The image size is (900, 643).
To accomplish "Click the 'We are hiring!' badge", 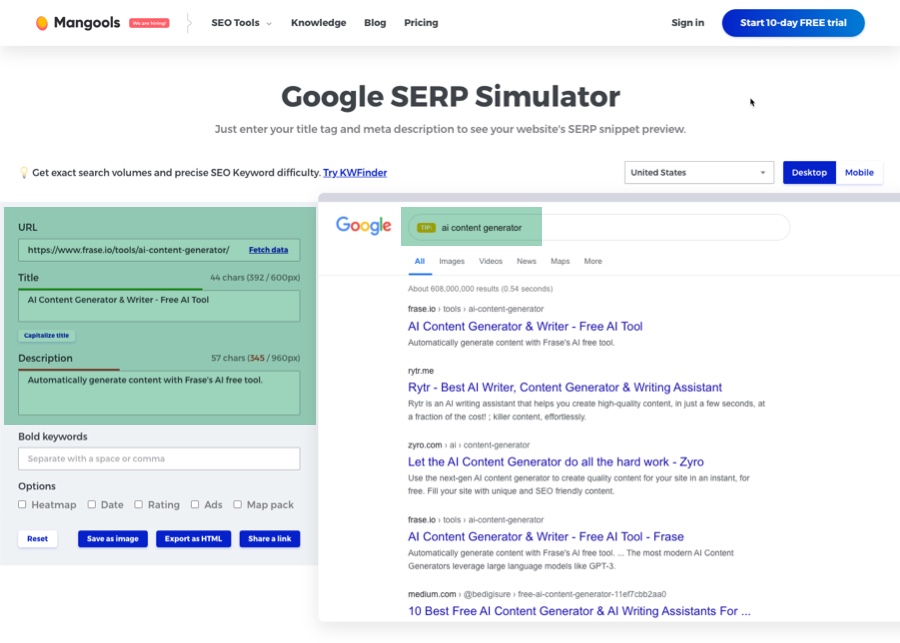I will (149, 23).
